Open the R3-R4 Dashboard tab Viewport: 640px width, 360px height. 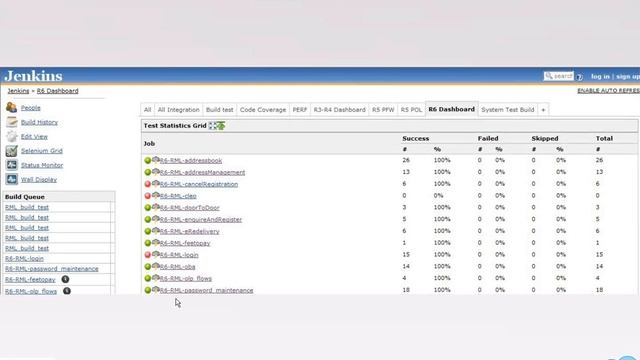(x=340, y=110)
